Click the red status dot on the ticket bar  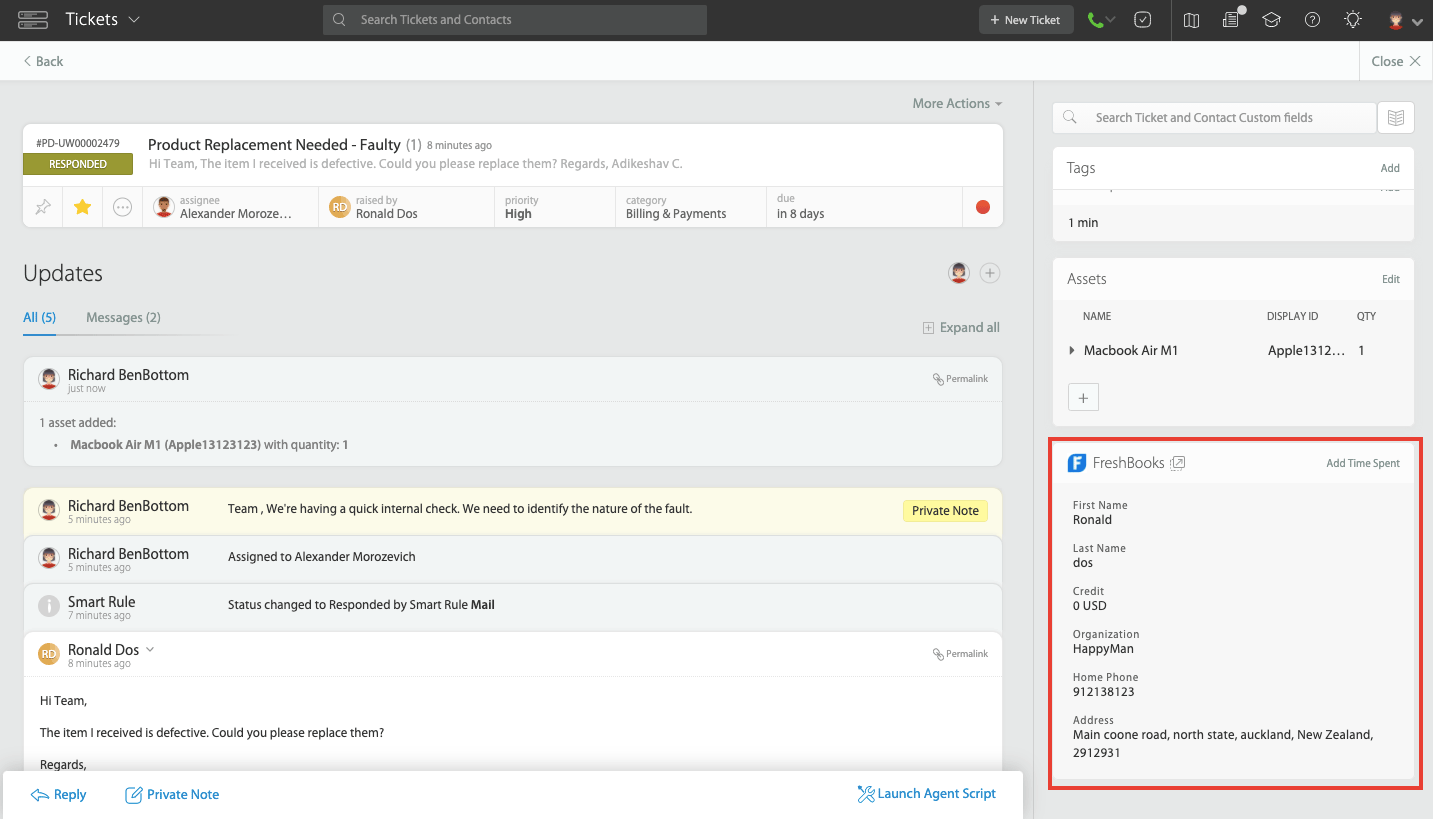982,206
